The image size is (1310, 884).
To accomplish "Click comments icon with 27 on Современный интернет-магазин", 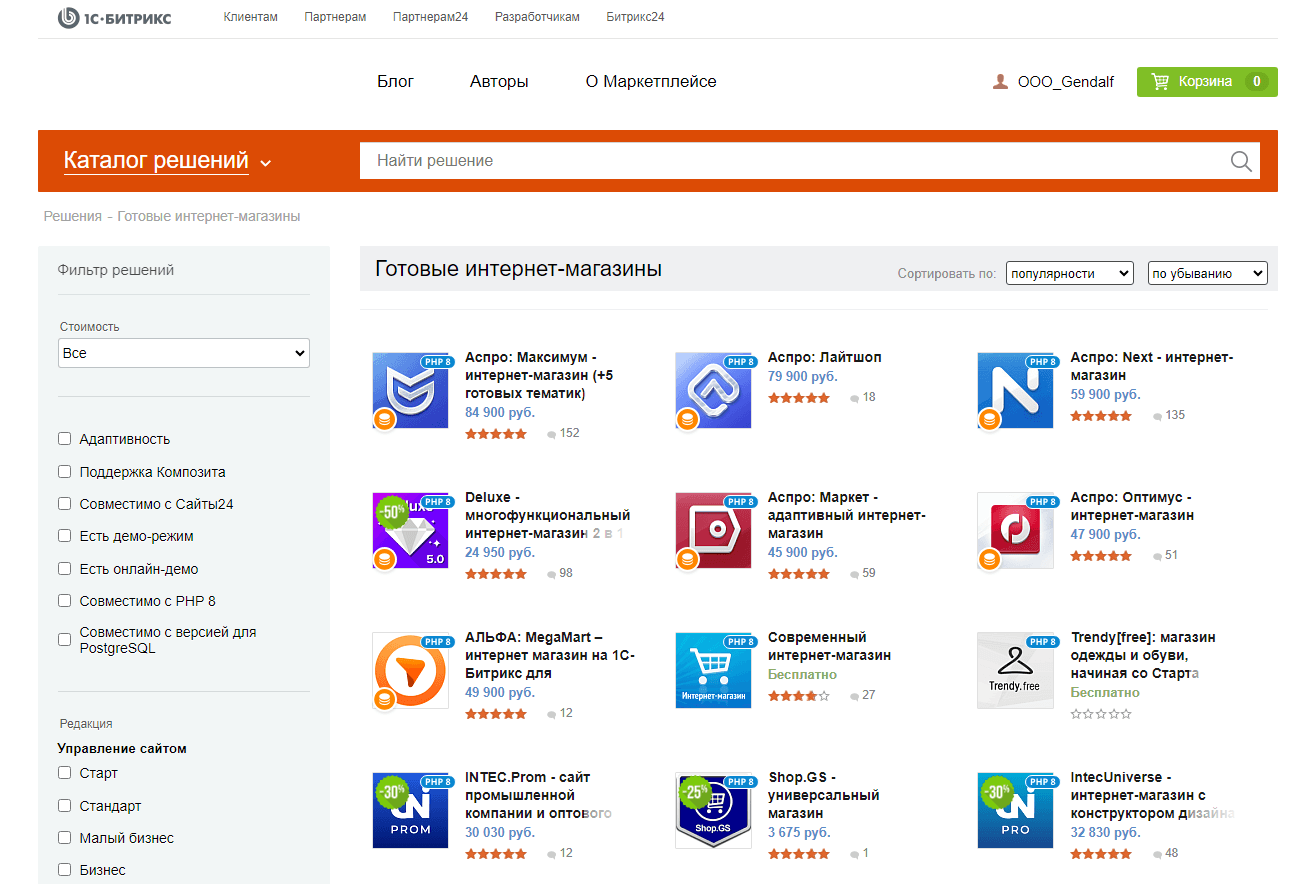I will 854,696.
